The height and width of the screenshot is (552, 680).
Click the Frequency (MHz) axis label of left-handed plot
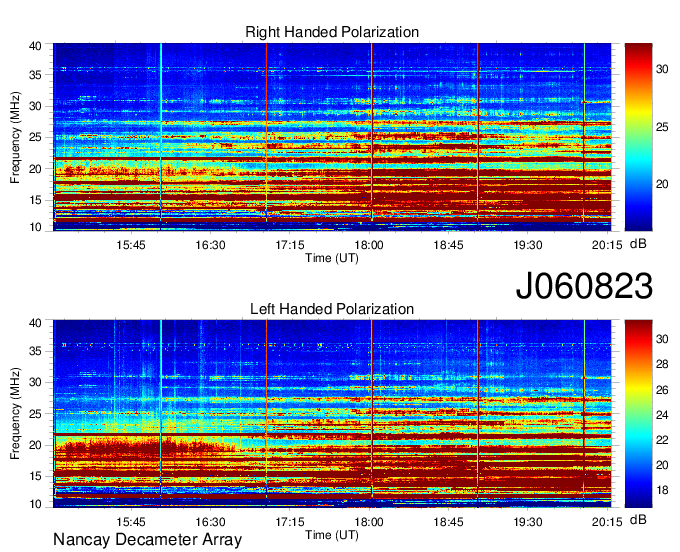tap(16, 414)
